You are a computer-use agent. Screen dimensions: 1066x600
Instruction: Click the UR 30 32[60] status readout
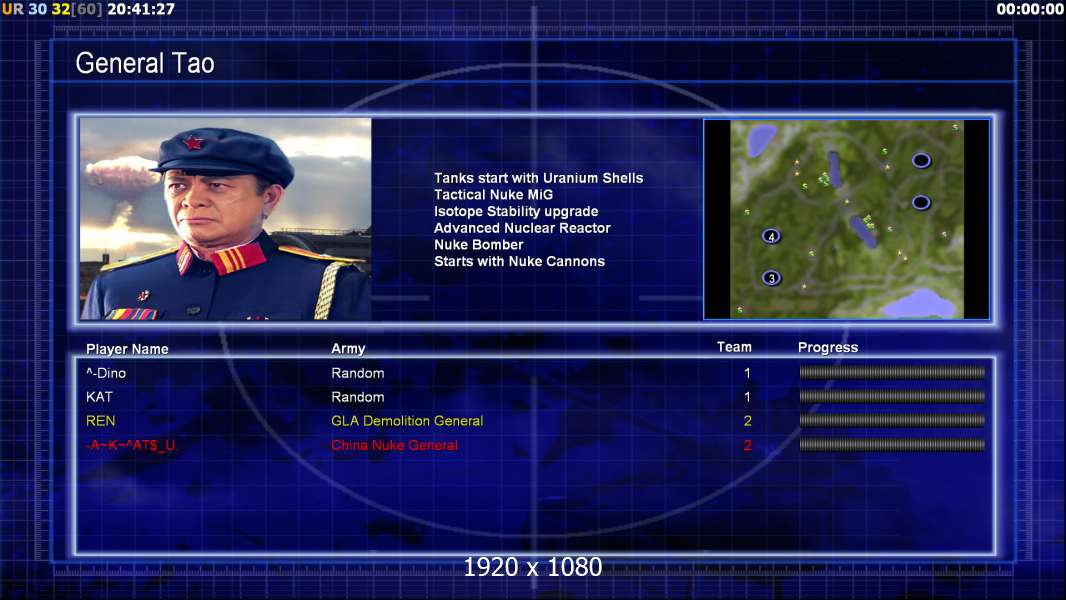(x=52, y=10)
